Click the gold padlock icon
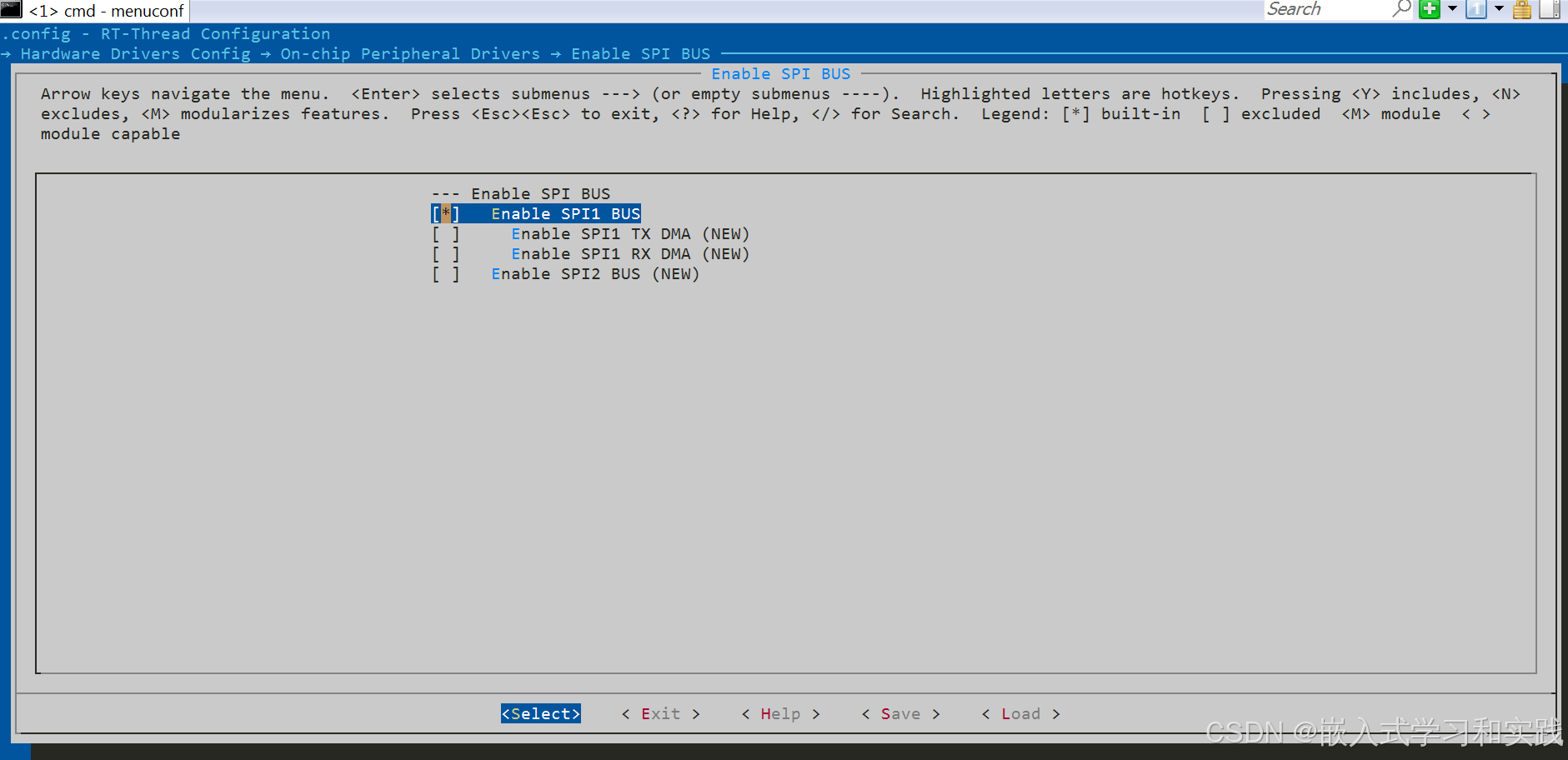The height and width of the screenshot is (760, 1568). [x=1522, y=9]
